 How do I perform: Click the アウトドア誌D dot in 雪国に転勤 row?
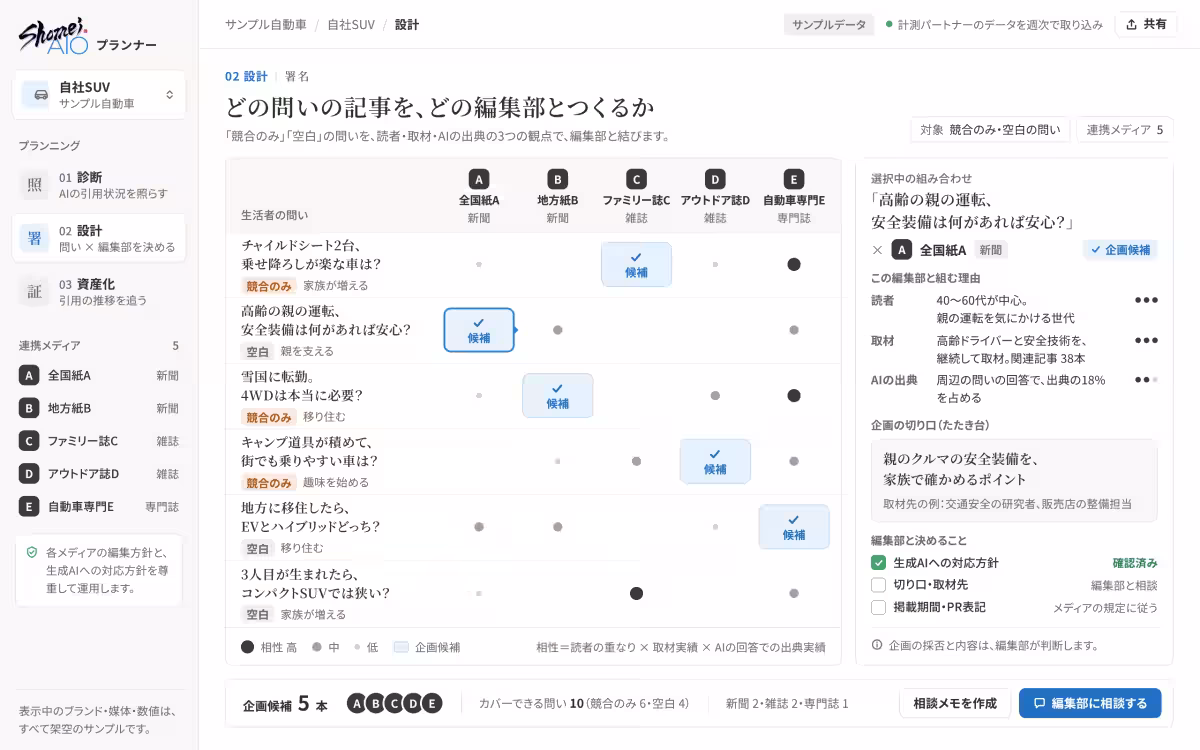[715, 396]
